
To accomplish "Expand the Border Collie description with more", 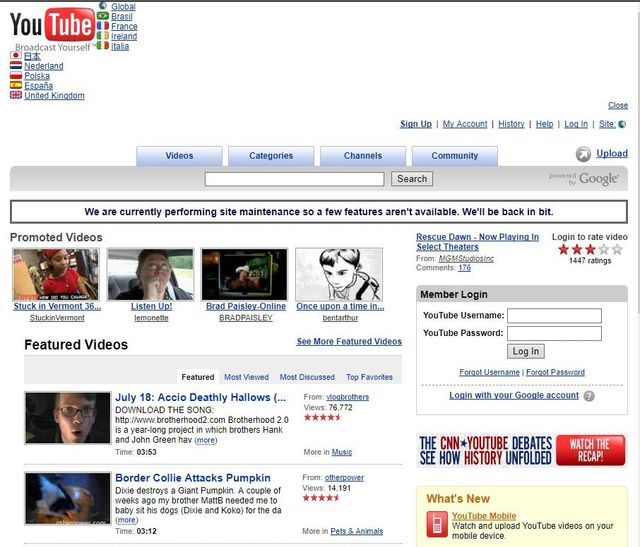I will point(127,520).
